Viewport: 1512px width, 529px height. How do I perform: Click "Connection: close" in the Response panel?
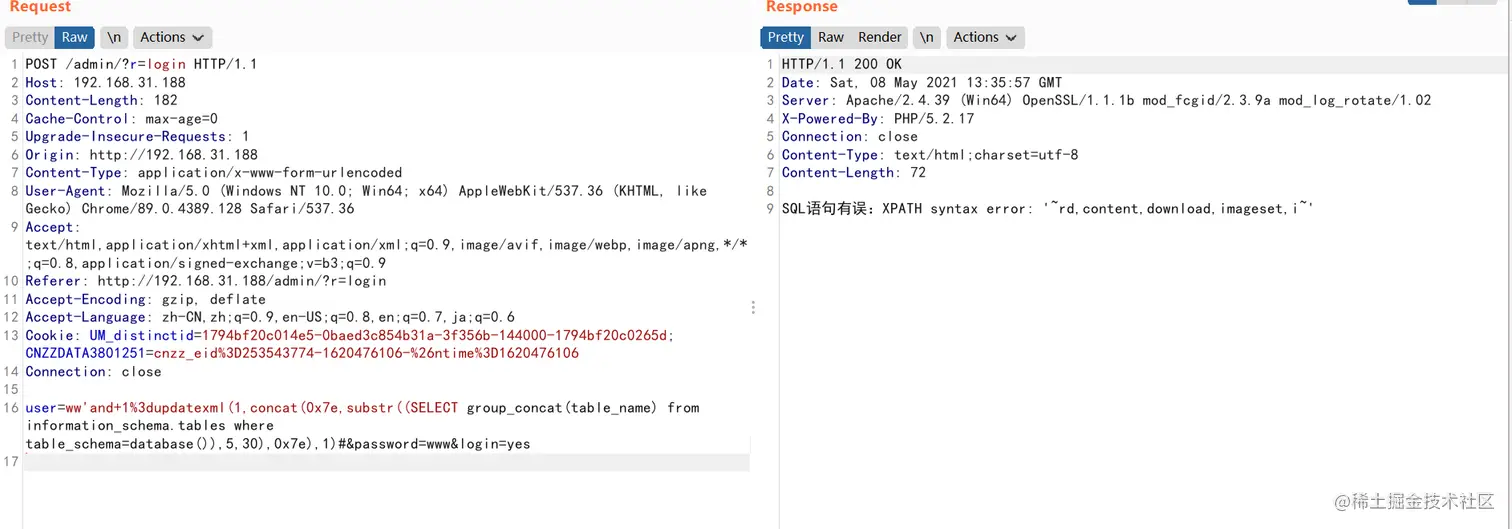click(x=849, y=136)
